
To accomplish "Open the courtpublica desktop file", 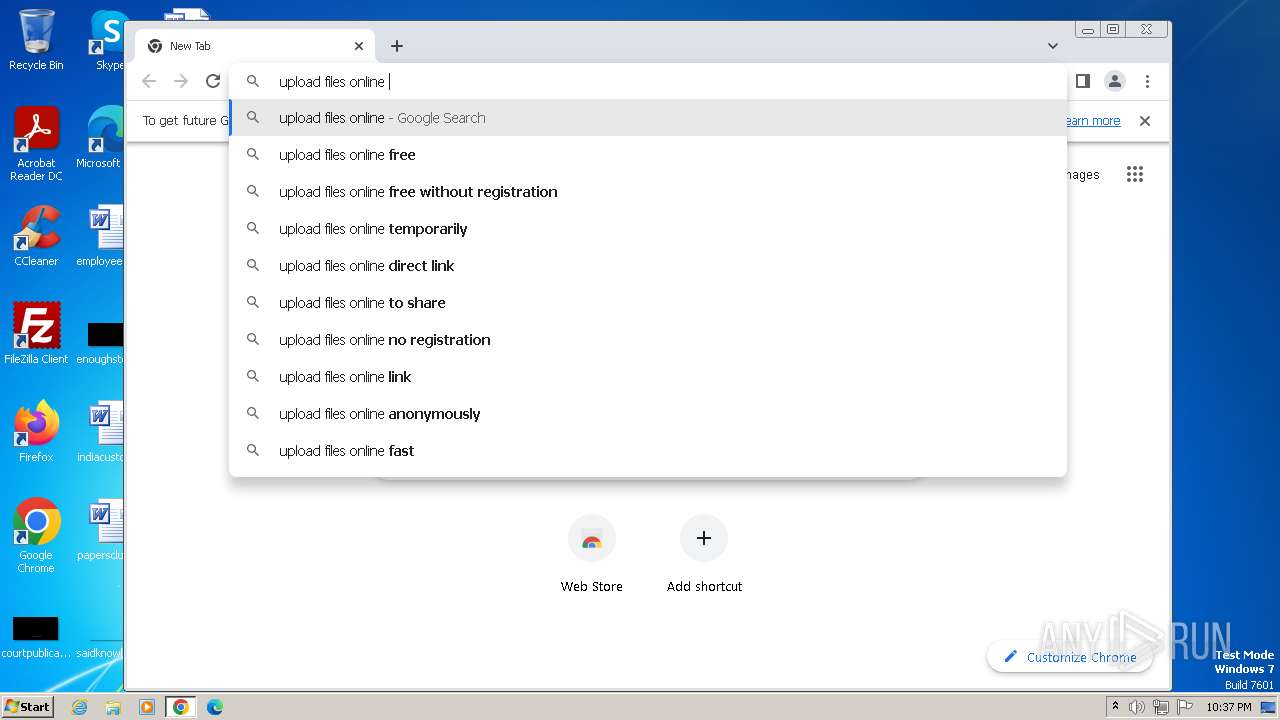I will pos(36,638).
